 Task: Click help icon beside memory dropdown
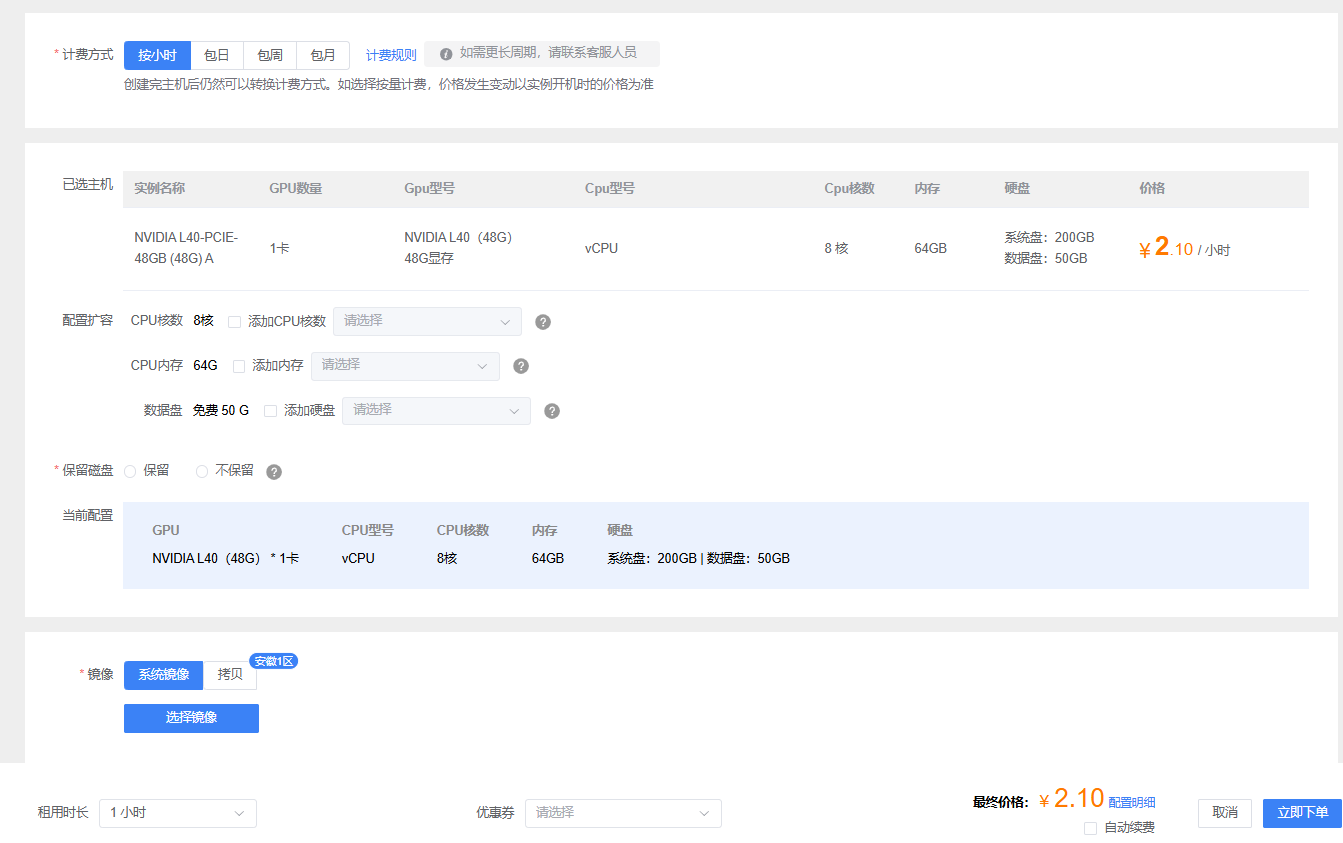click(x=521, y=366)
